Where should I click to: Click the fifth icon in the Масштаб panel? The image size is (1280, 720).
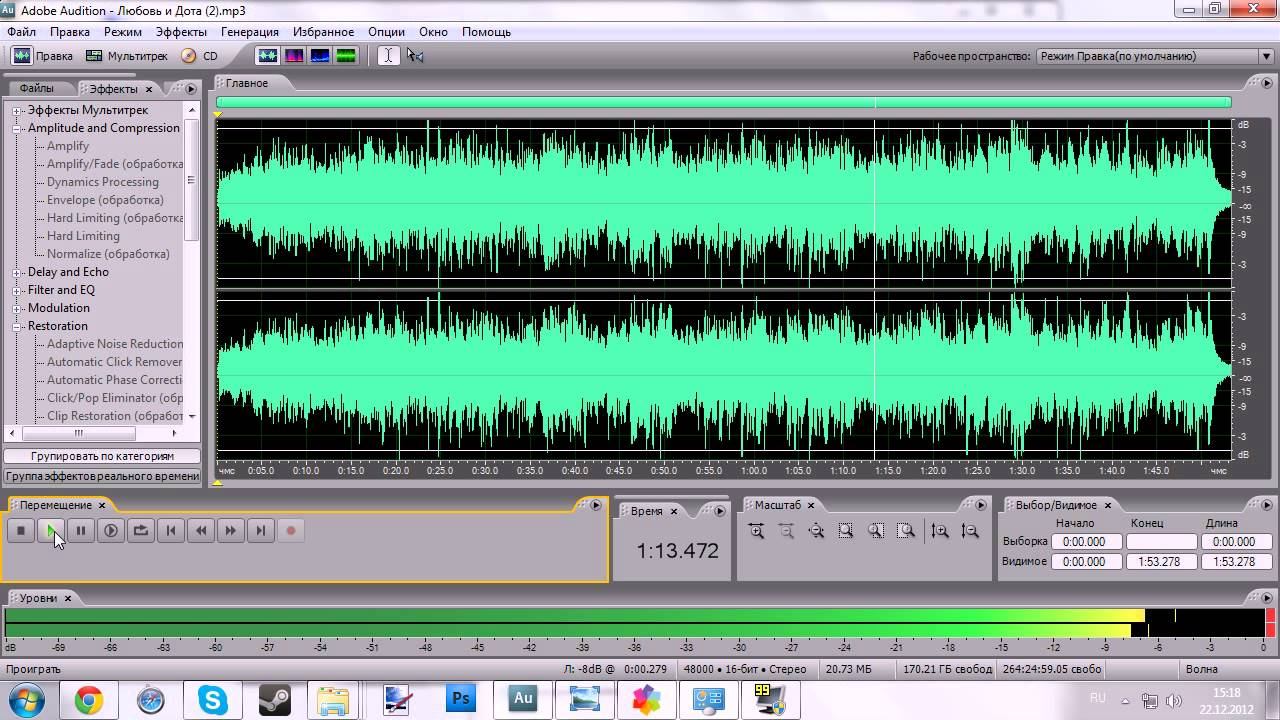(877, 532)
